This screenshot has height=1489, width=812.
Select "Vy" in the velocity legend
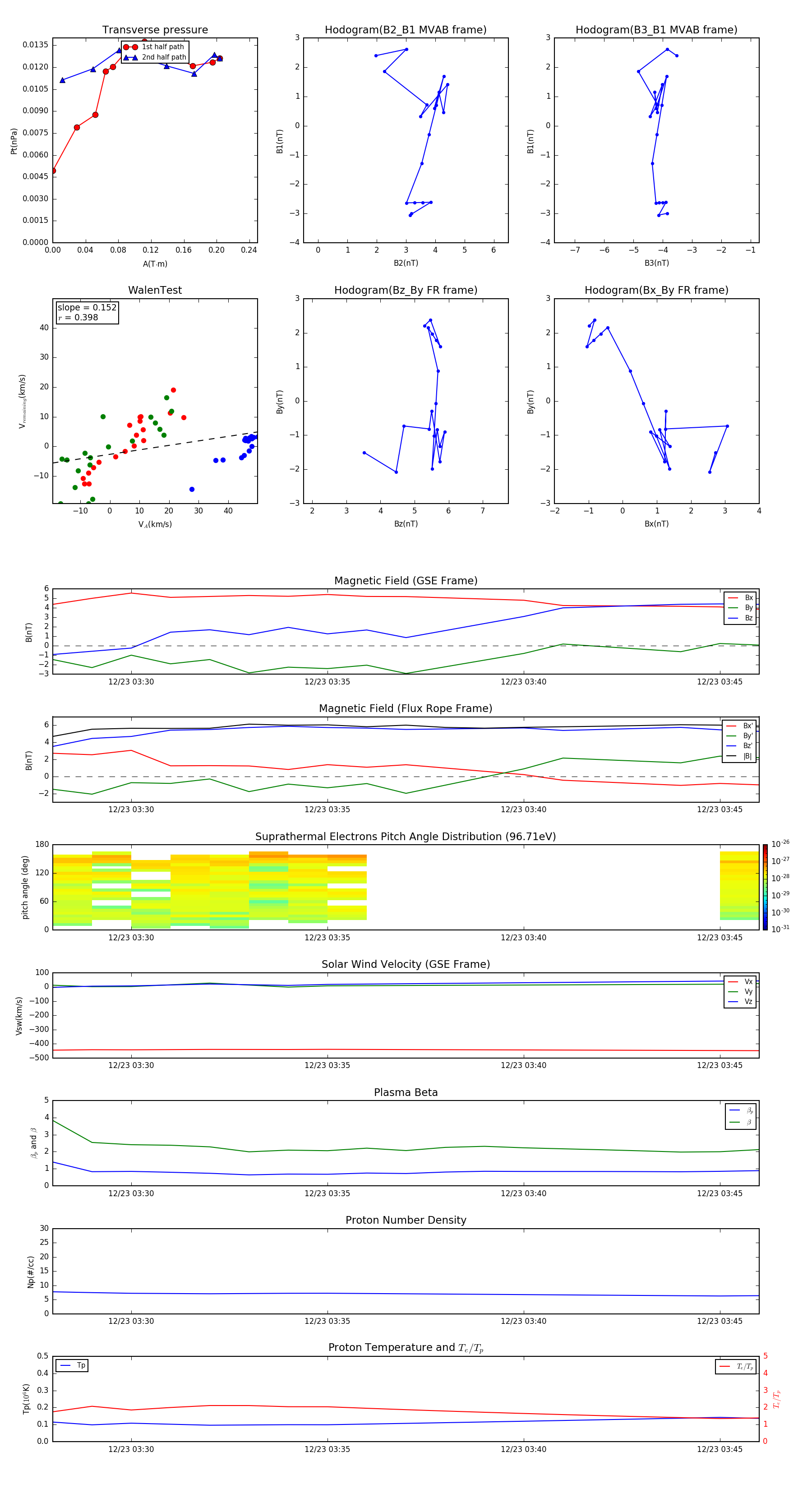(740, 991)
